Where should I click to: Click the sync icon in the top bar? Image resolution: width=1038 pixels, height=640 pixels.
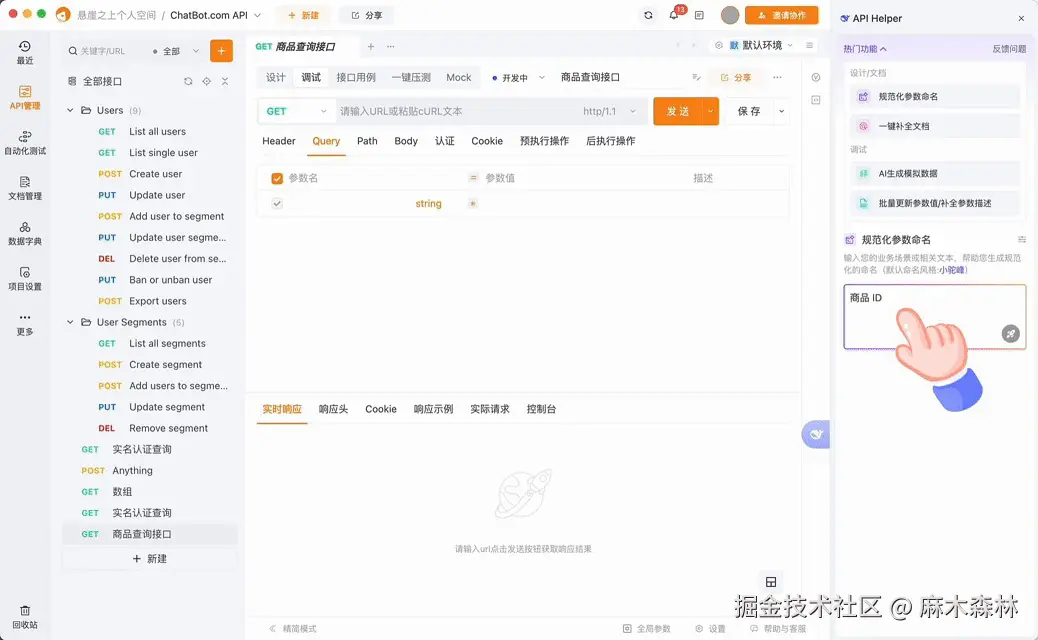(x=648, y=15)
